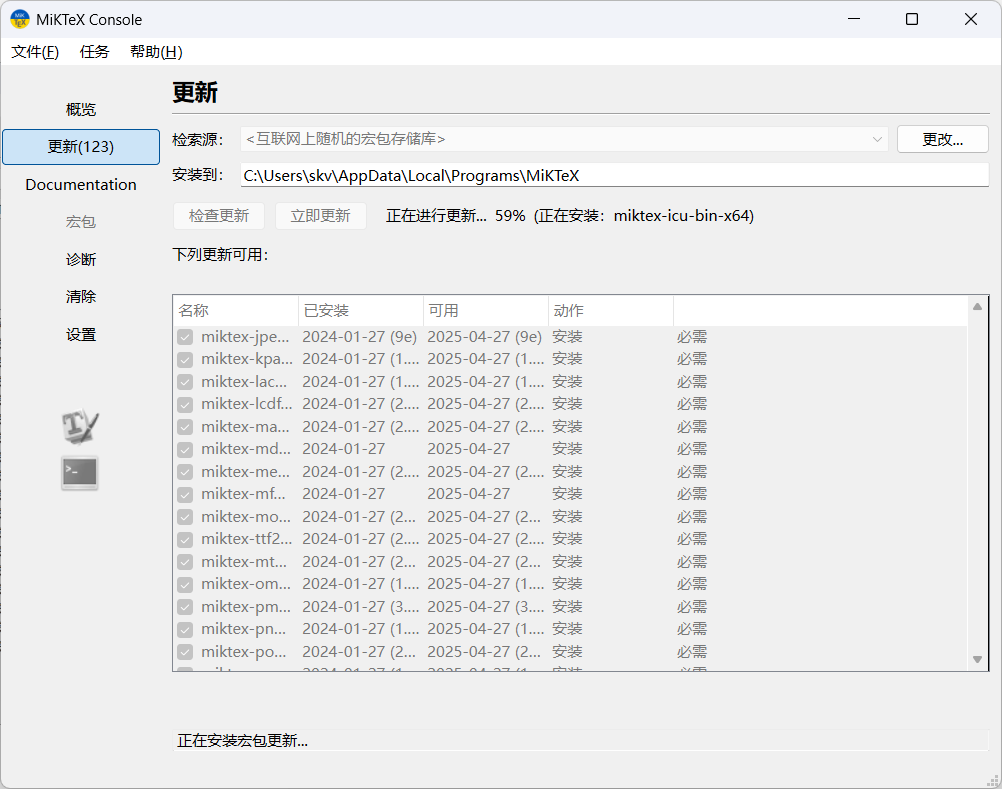Viewport: 1002px width, 789px height.
Task: Toggle checkbox for miktex-om... package
Action: pos(185,585)
